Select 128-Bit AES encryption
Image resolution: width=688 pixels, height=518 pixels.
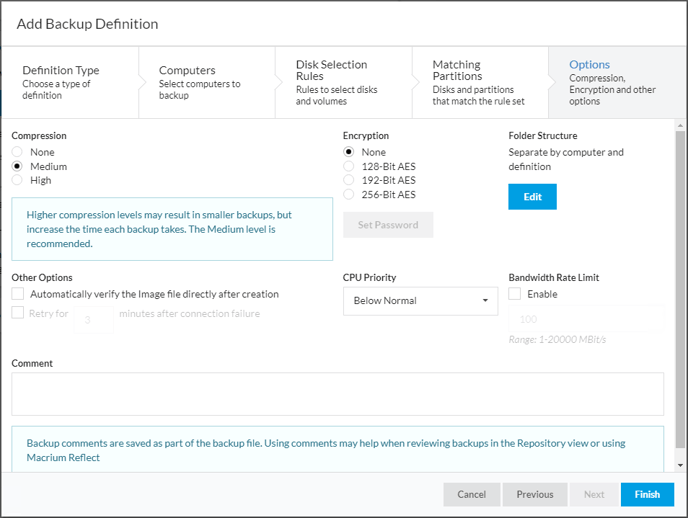[x=349, y=166]
